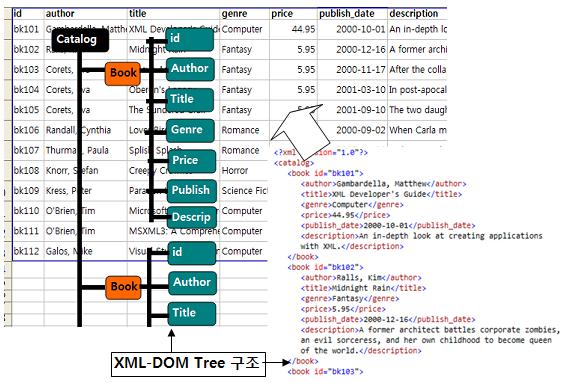
Task: Click the Genre node in tree
Action: (190, 130)
